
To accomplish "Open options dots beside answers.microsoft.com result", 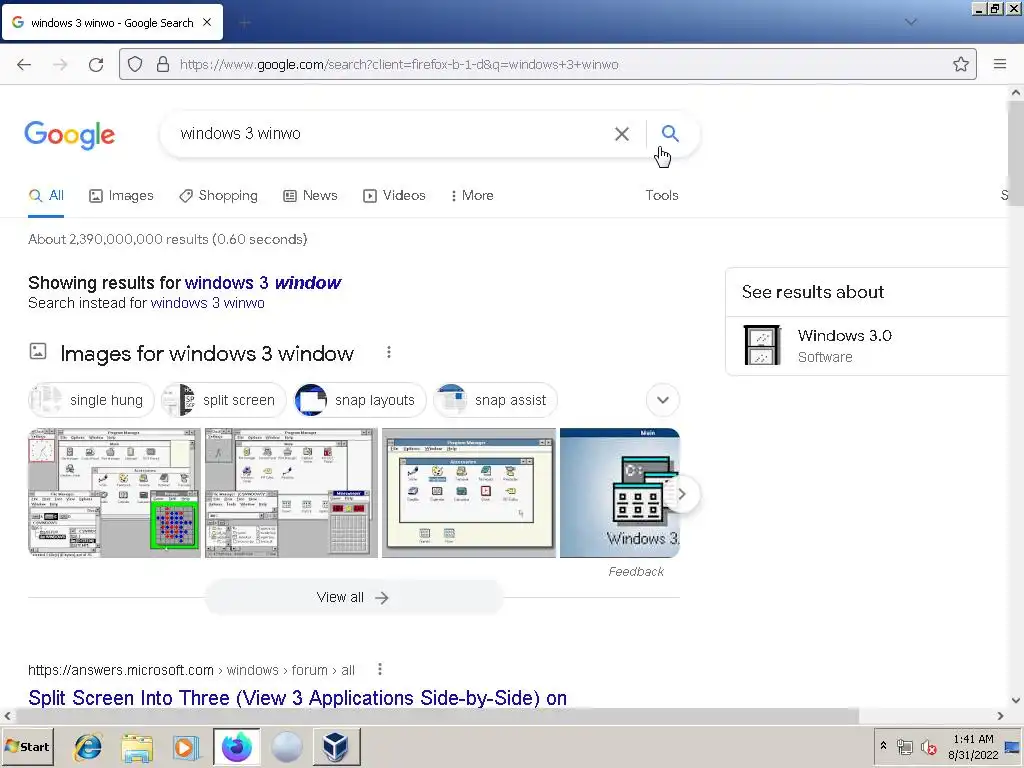I will click(379, 669).
